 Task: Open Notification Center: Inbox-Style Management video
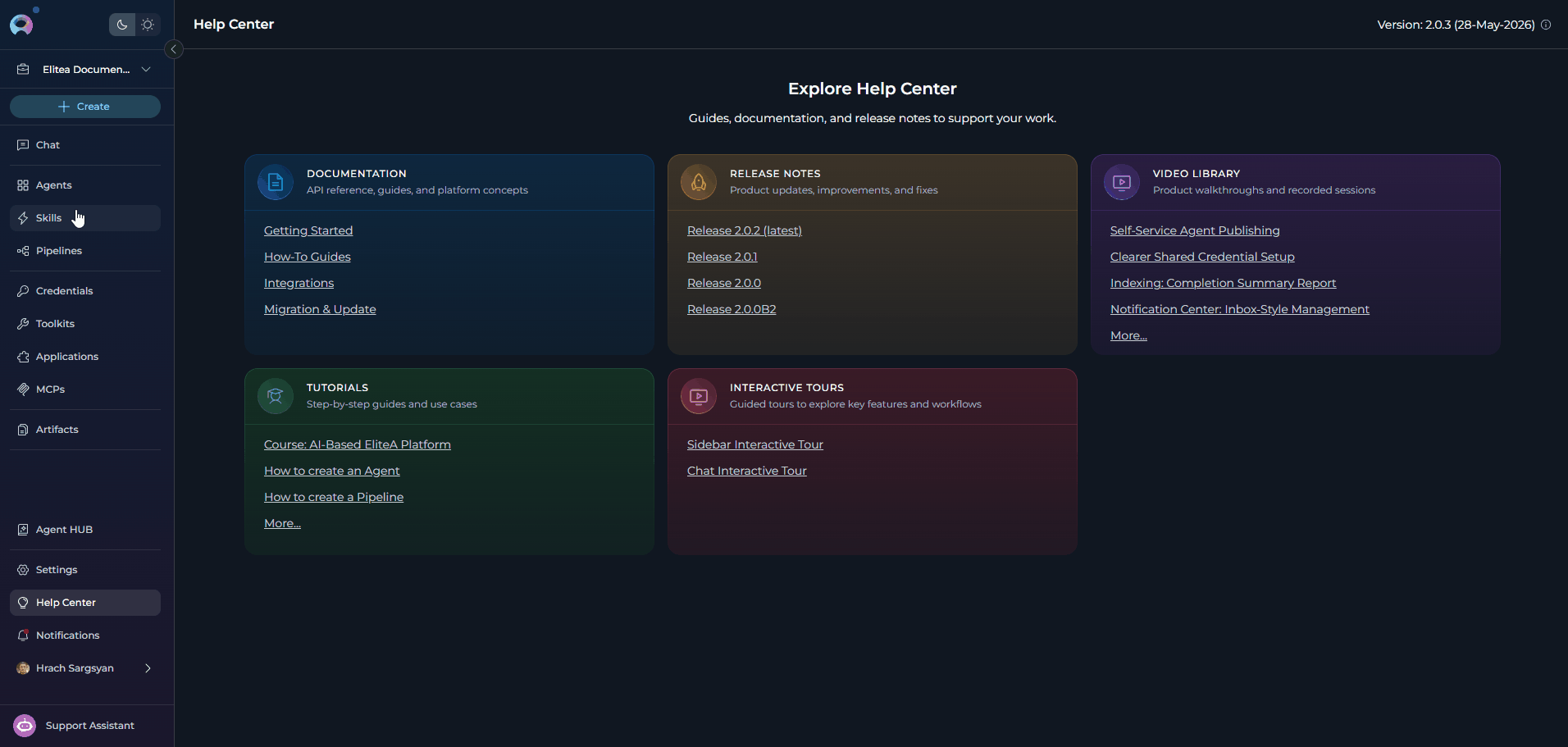coord(1240,310)
